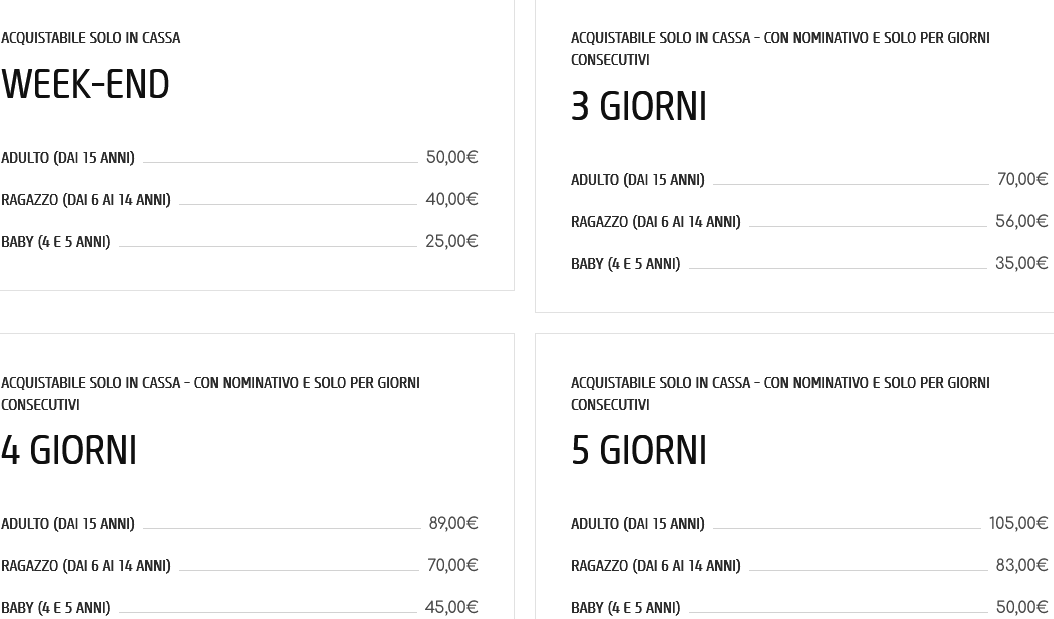Select week-end Ragazzo price 40,00€

[x=452, y=199]
